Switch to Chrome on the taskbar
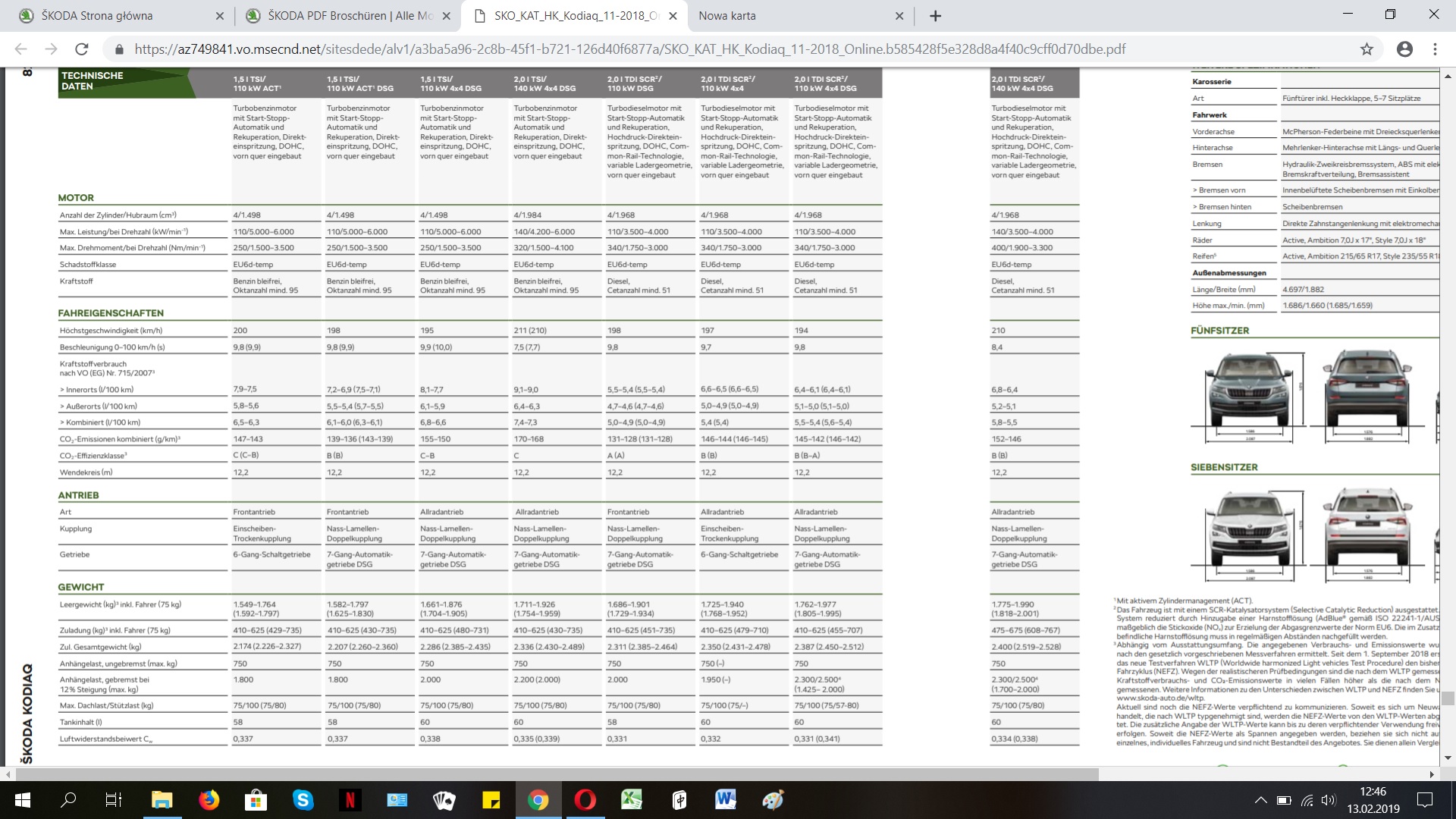This screenshot has height=819, width=1456. tap(538, 799)
